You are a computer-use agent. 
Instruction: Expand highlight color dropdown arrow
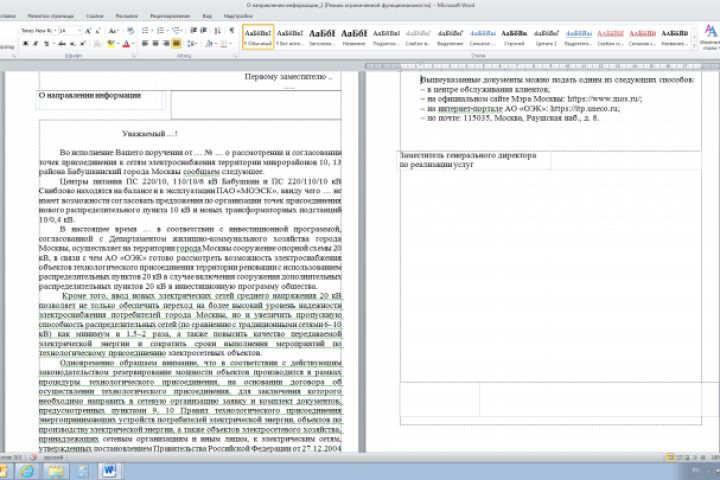point(118,44)
